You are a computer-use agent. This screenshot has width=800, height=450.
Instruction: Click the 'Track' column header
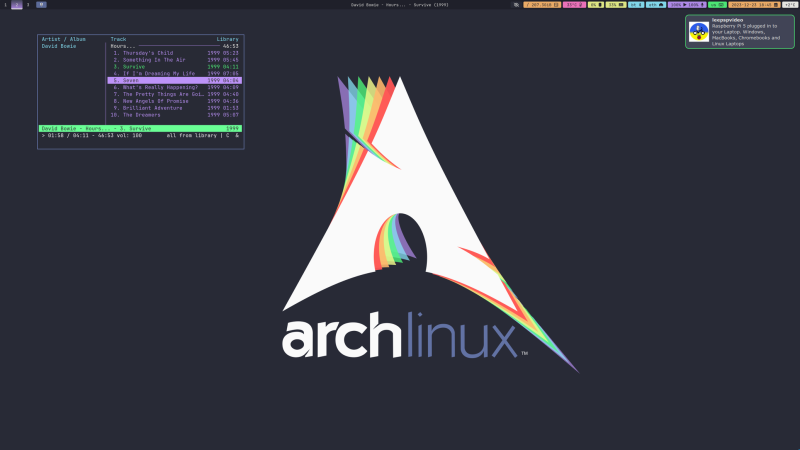[x=118, y=39]
